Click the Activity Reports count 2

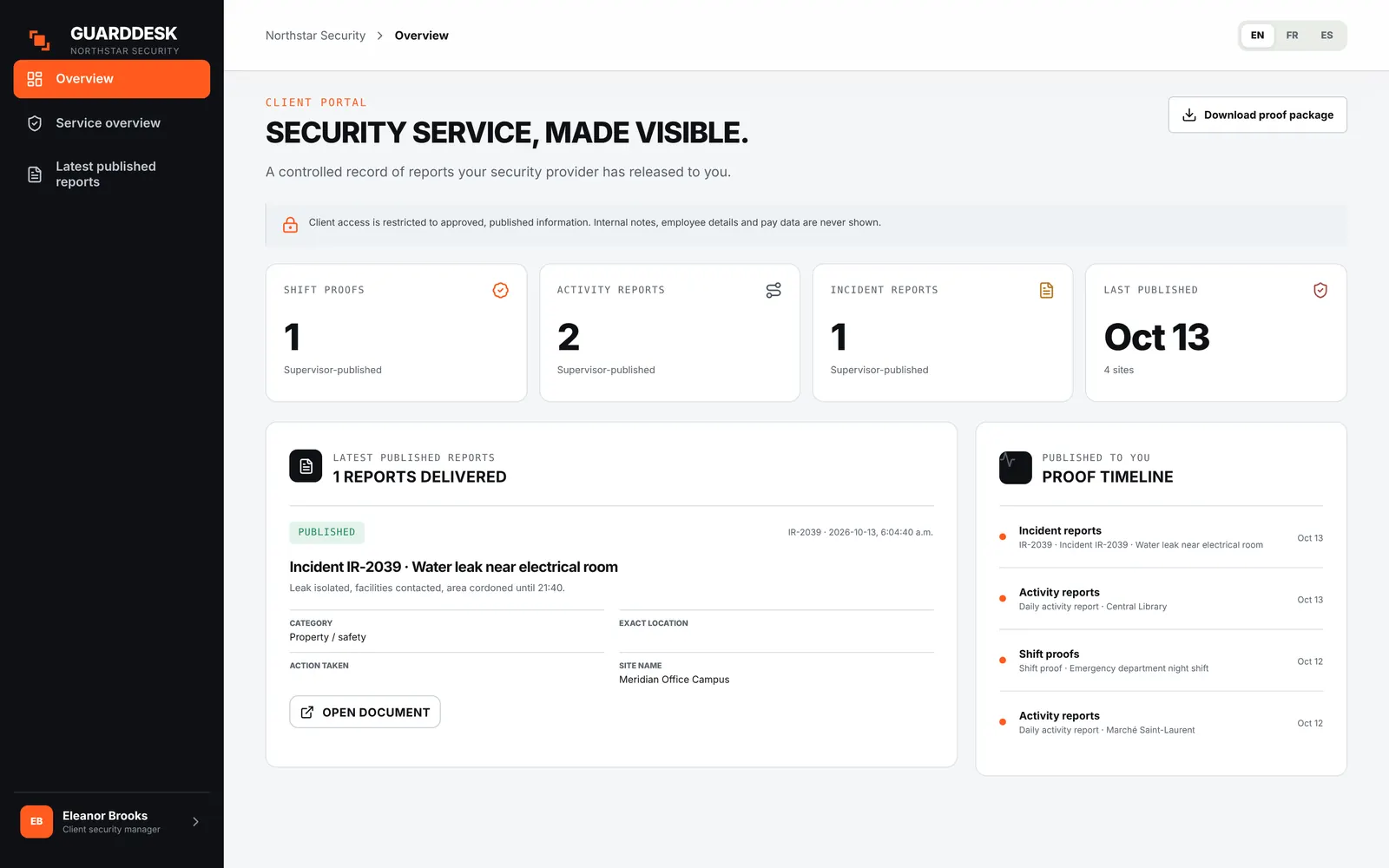coord(569,337)
